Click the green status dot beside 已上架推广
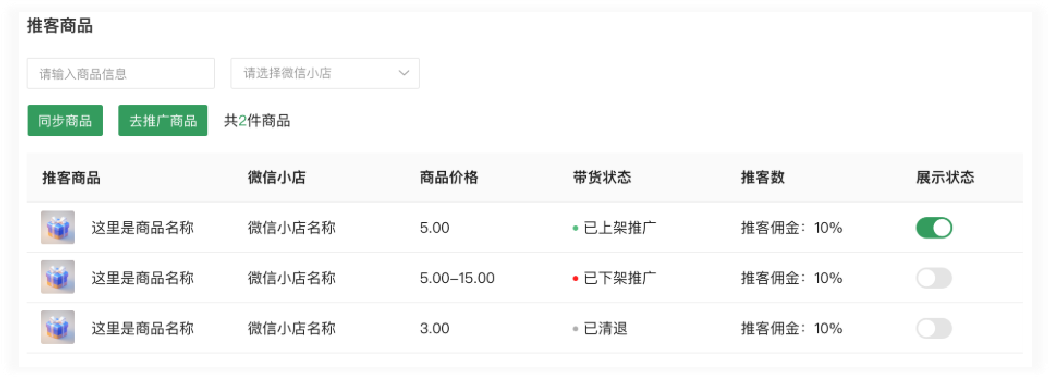Viewport: 1051px width, 380px height. pos(575,228)
